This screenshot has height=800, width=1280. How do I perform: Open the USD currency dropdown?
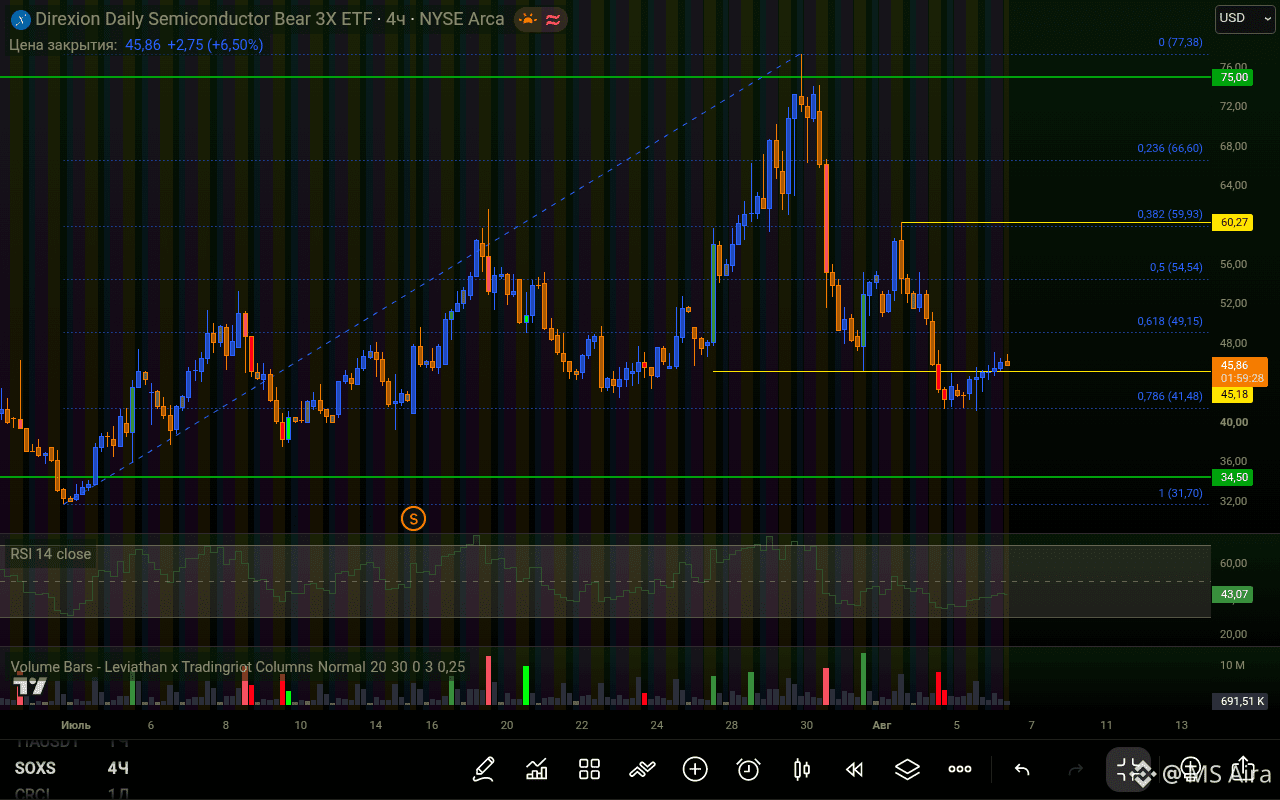[x=1243, y=18]
